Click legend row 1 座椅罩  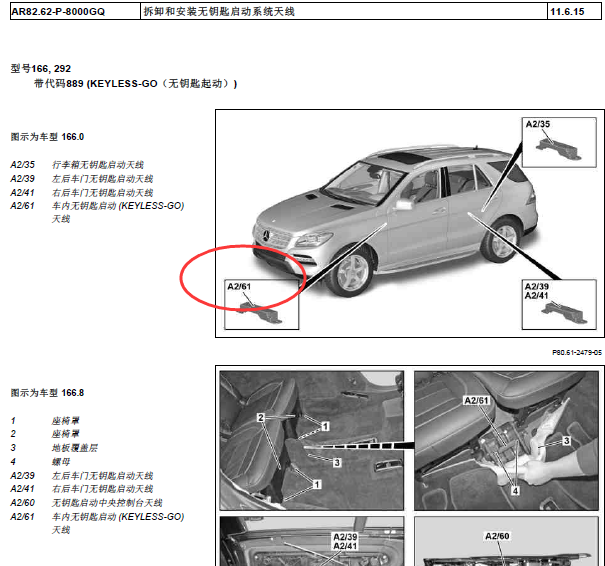pyautogui.click(x=45, y=421)
